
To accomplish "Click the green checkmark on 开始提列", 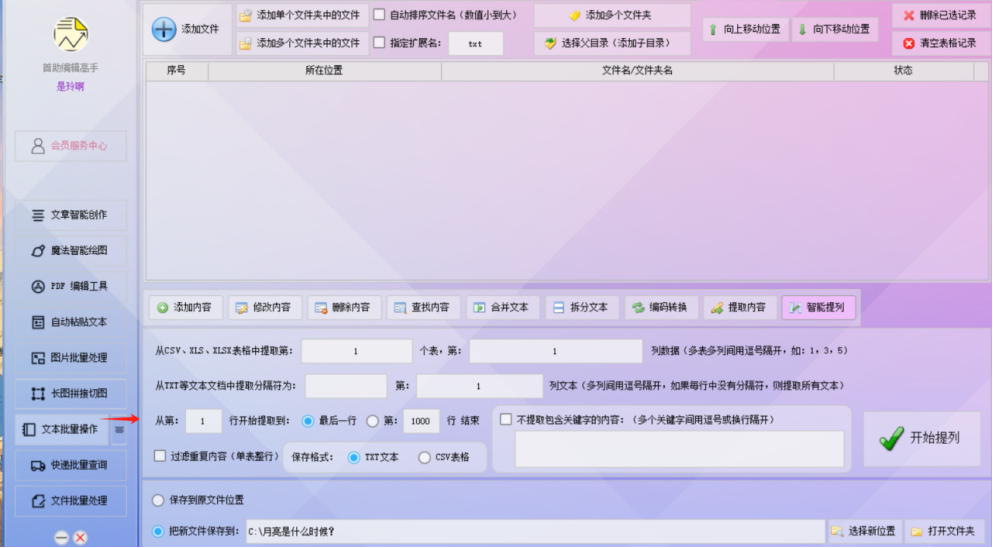I will [891, 438].
